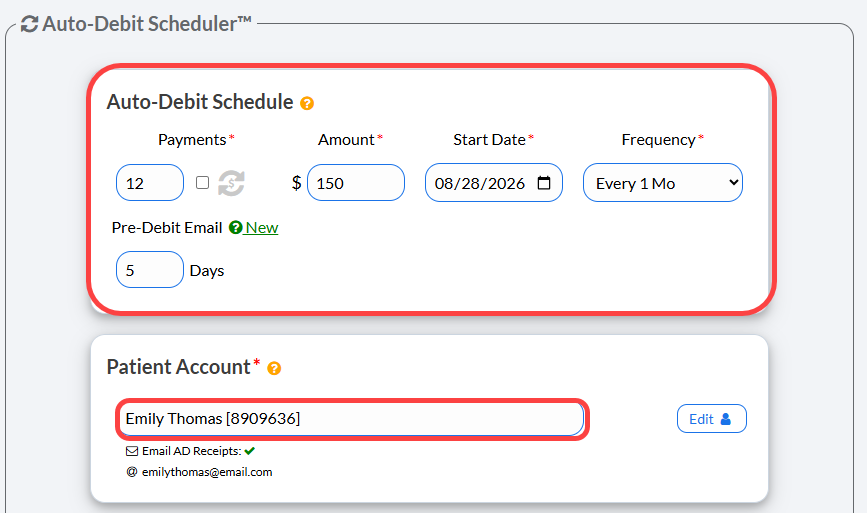Click the Auto-Debit Schedule heading

200,102
